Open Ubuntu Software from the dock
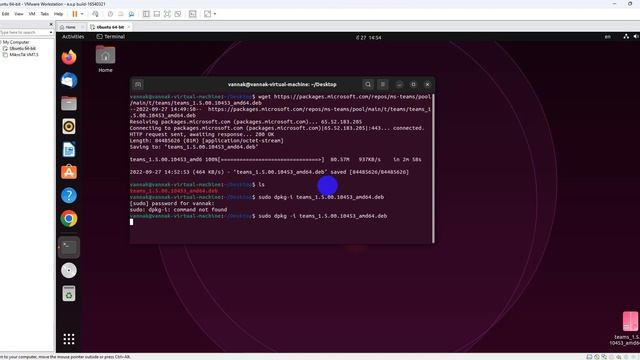Image resolution: width=640 pixels, height=360 pixels. click(x=69, y=172)
